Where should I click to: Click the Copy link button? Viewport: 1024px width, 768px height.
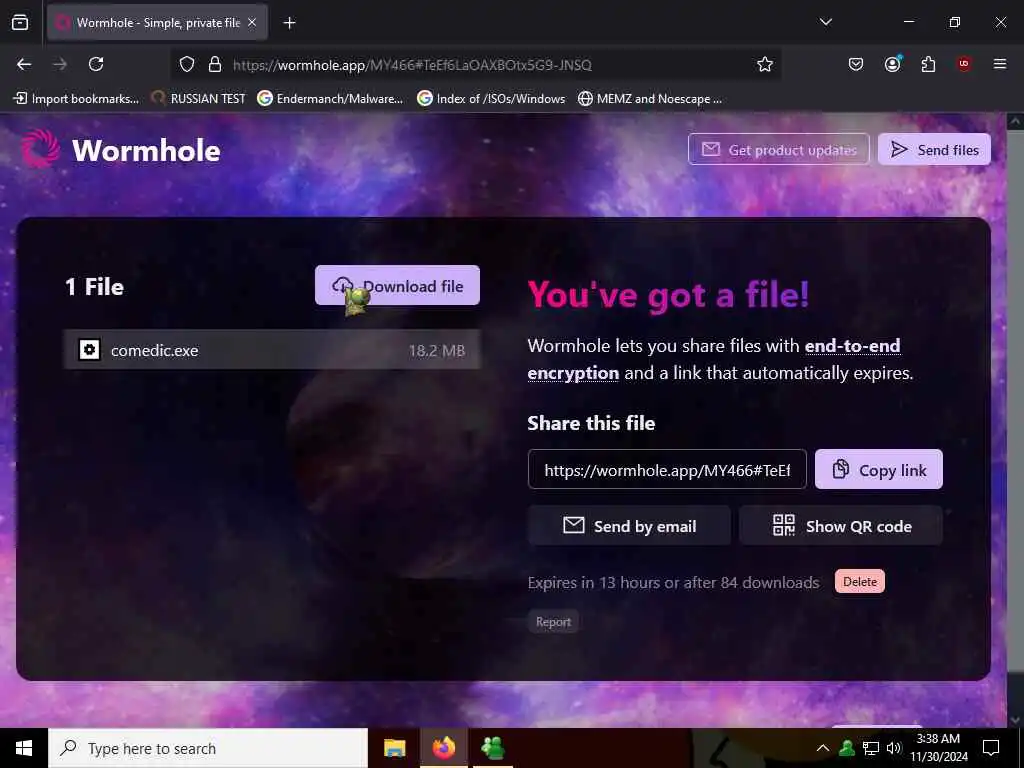[878, 470]
